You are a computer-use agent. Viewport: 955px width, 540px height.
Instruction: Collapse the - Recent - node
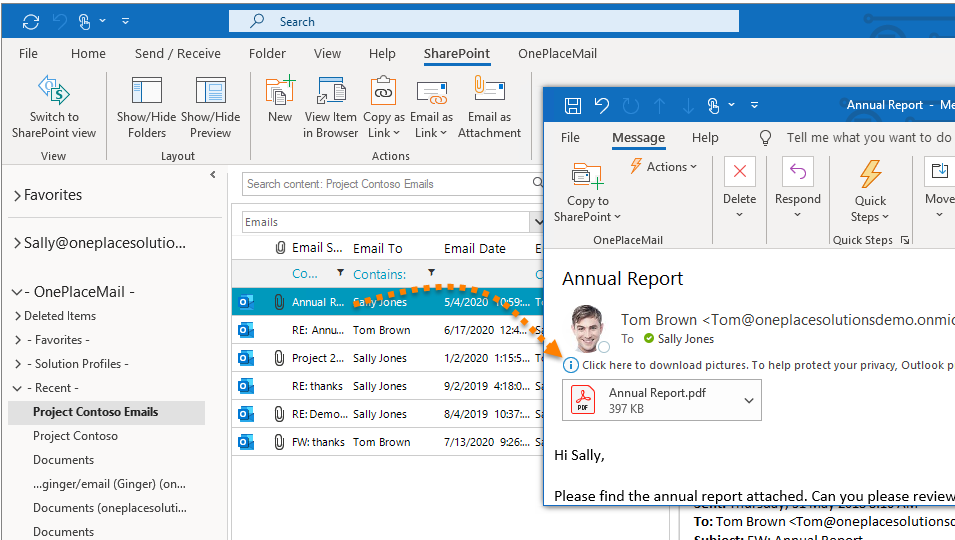click(17, 388)
